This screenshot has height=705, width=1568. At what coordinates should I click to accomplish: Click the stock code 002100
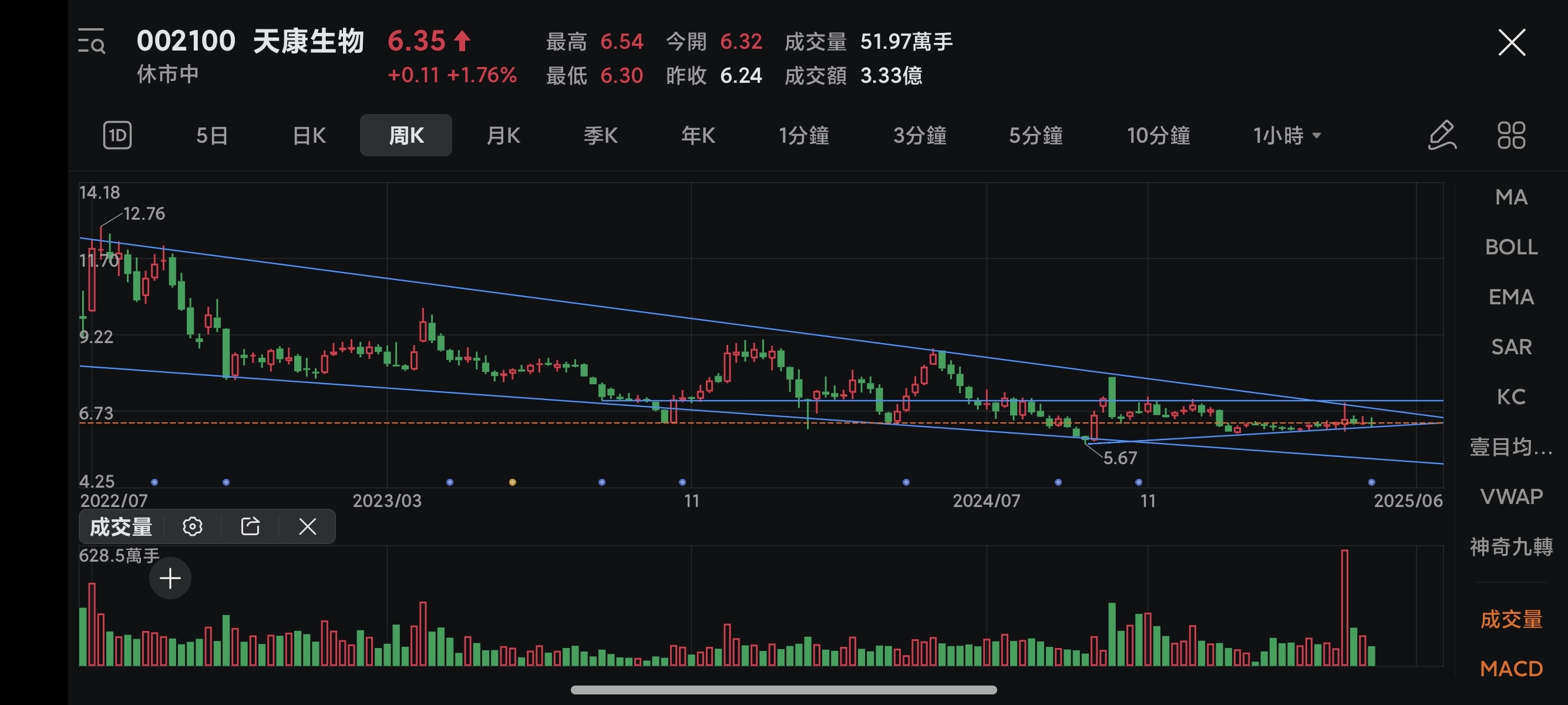186,41
